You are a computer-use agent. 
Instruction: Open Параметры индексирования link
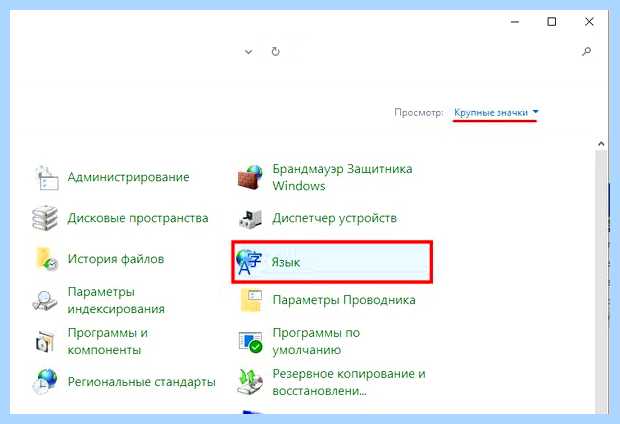click(116, 300)
